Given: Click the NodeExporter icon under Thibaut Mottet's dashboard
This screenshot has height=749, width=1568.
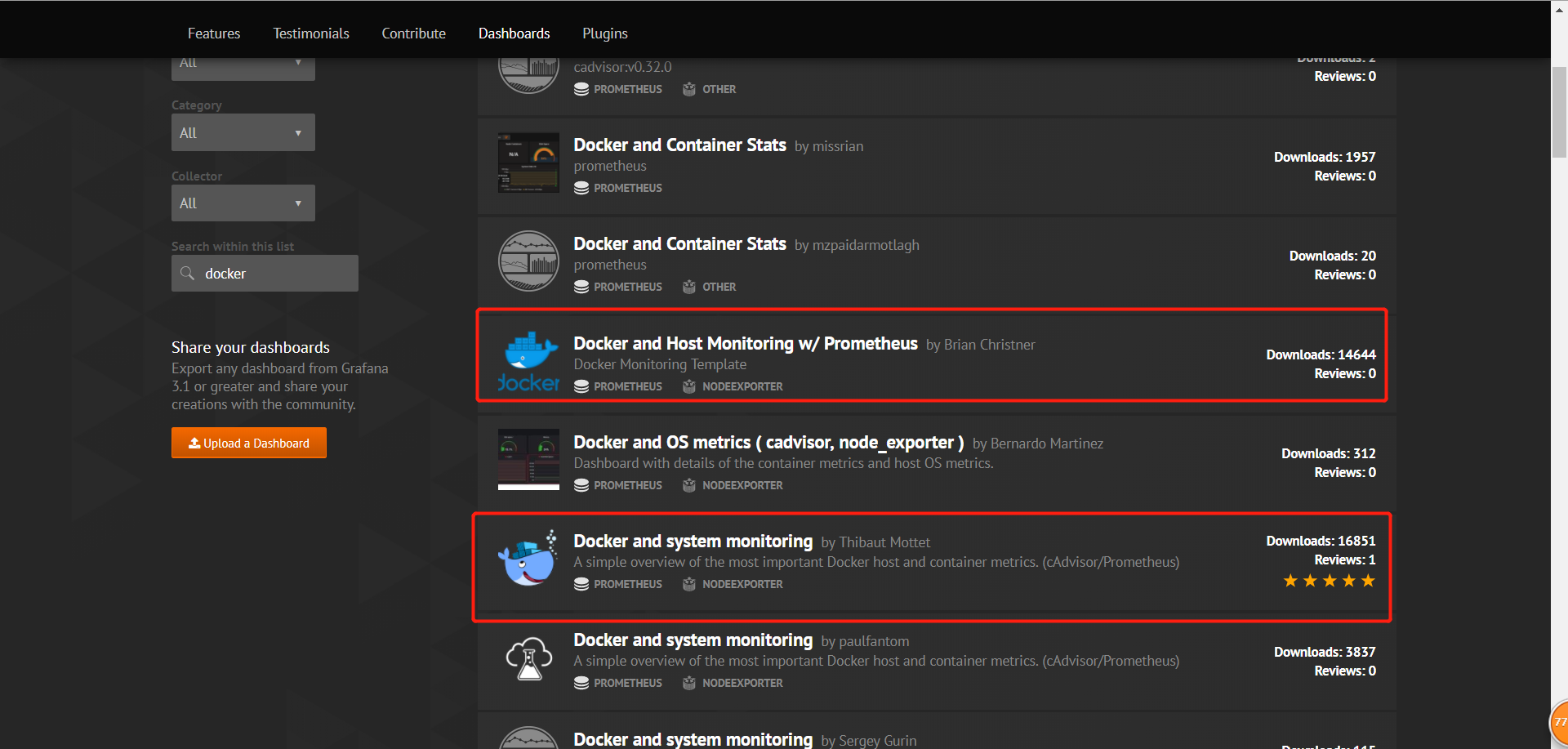Looking at the screenshot, I should click(689, 584).
